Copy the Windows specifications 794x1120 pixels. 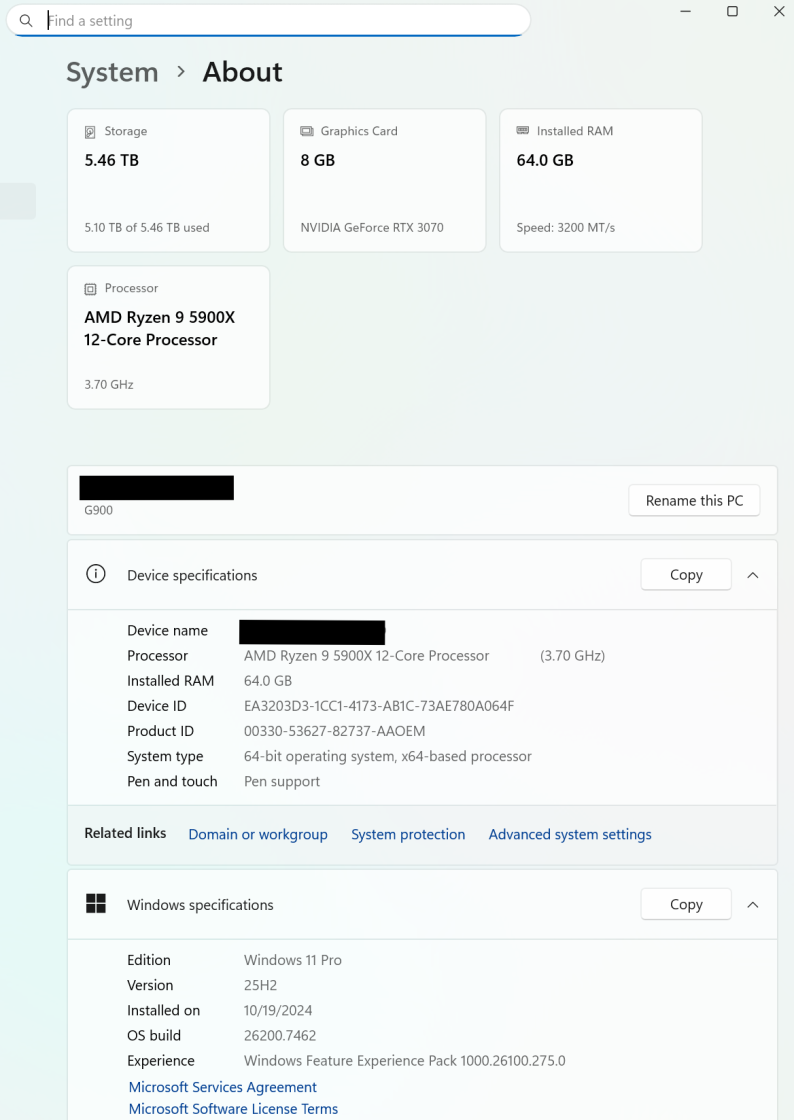point(686,905)
